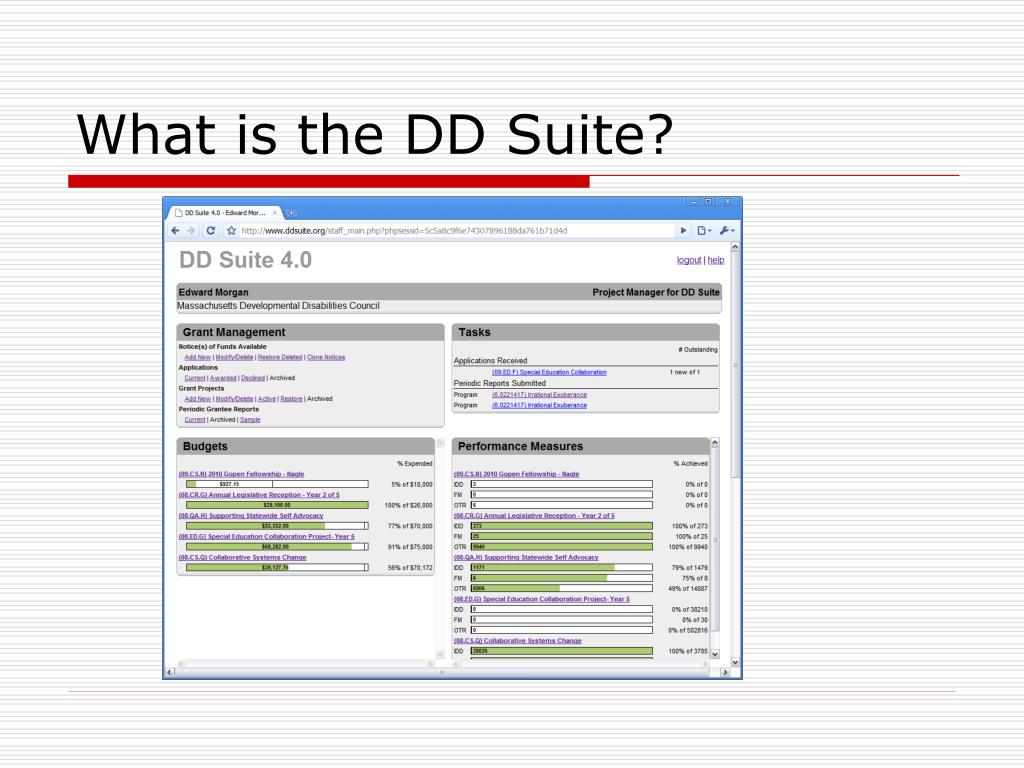Click the 91% of $75,000 budget bar
The image size is (1024, 768).
277,547
